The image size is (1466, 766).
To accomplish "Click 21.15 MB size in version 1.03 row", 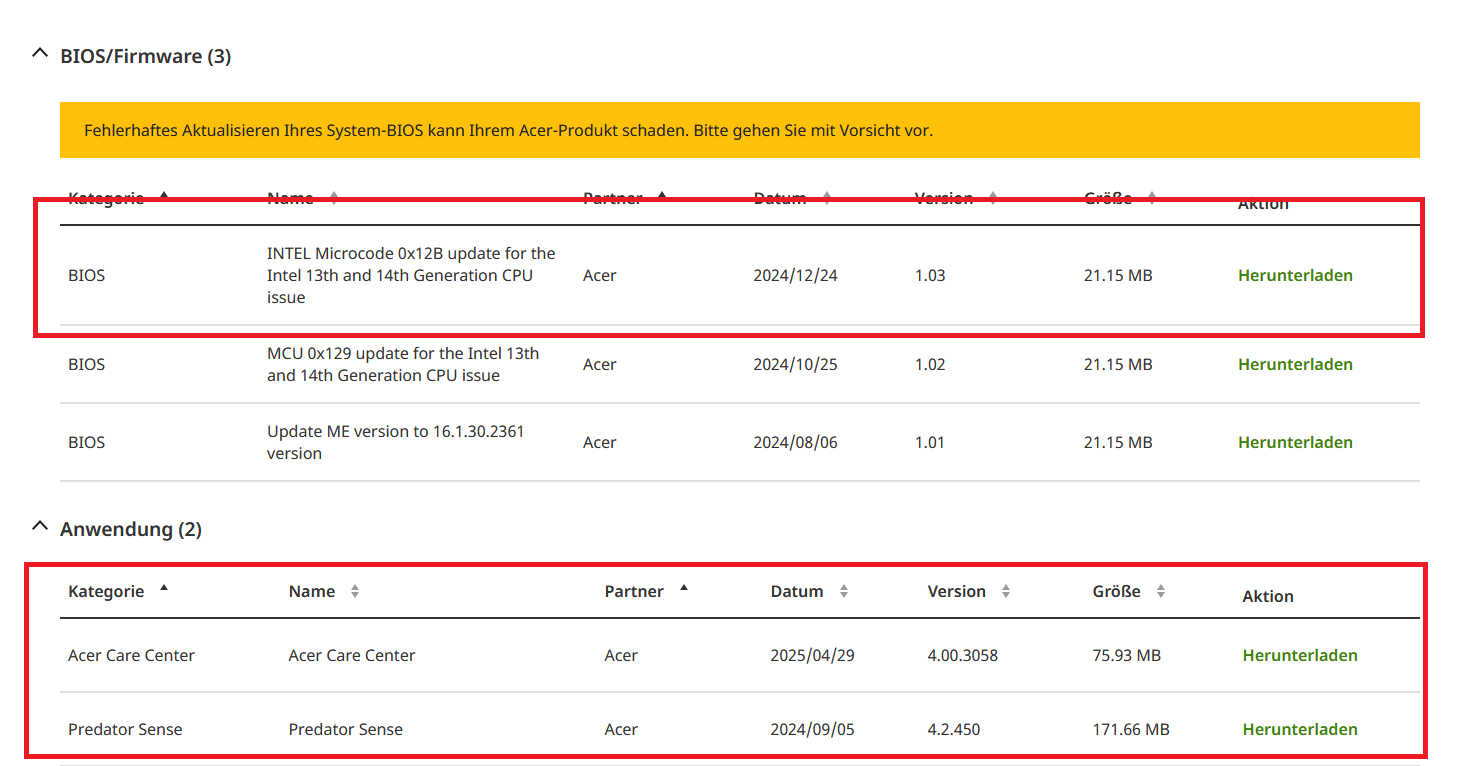I will tap(1118, 275).
